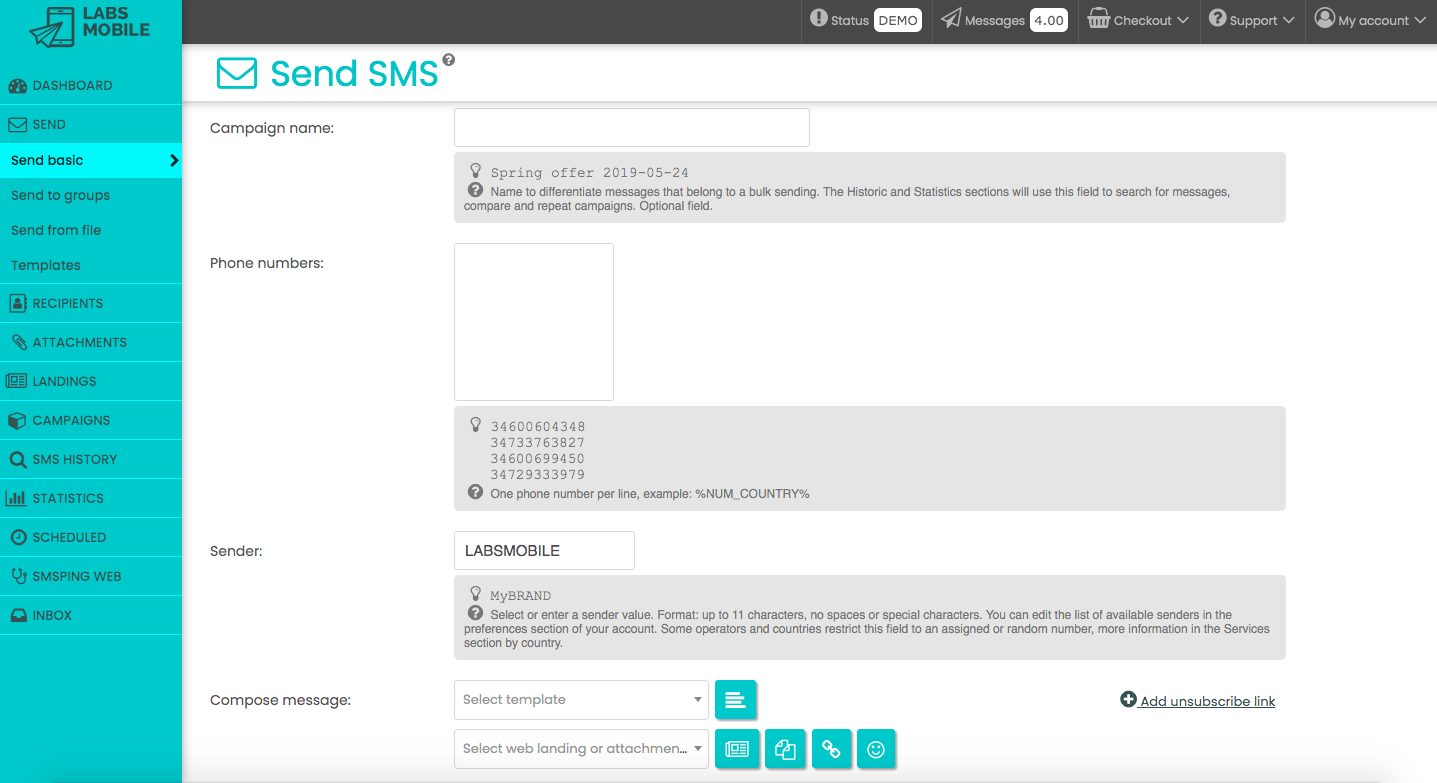Focus the Campaign name input field
This screenshot has height=783, width=1437.
click(x=632, y=128)
